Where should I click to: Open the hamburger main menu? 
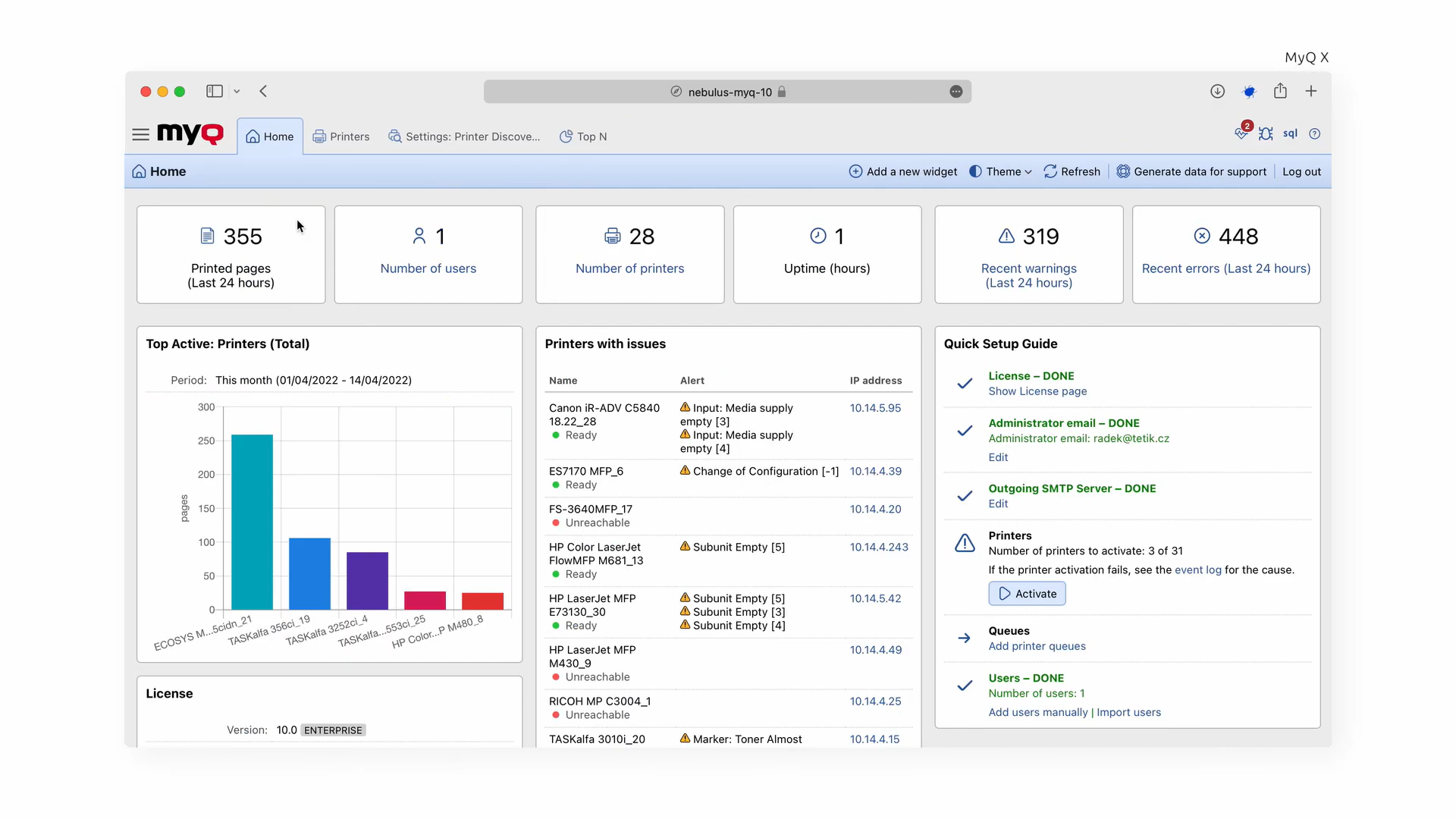point(140,135)
